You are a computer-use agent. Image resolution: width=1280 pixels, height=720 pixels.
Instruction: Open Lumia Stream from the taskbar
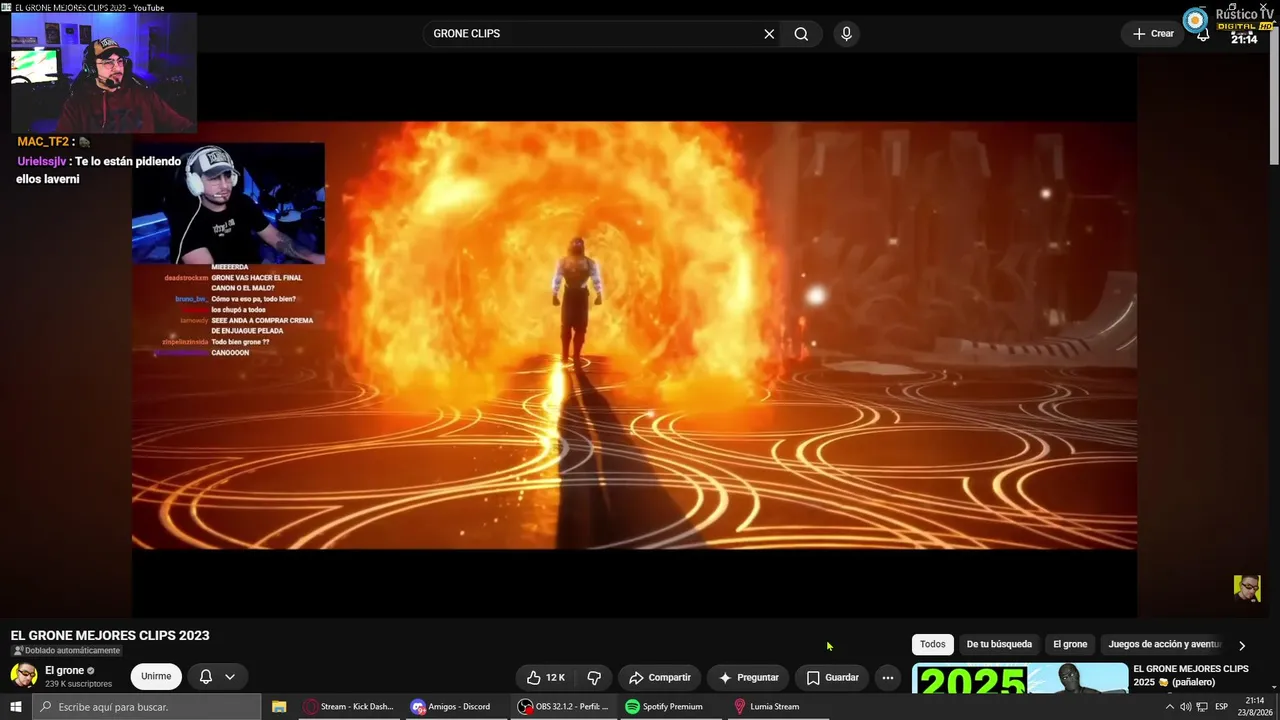[x=777, y=707]
